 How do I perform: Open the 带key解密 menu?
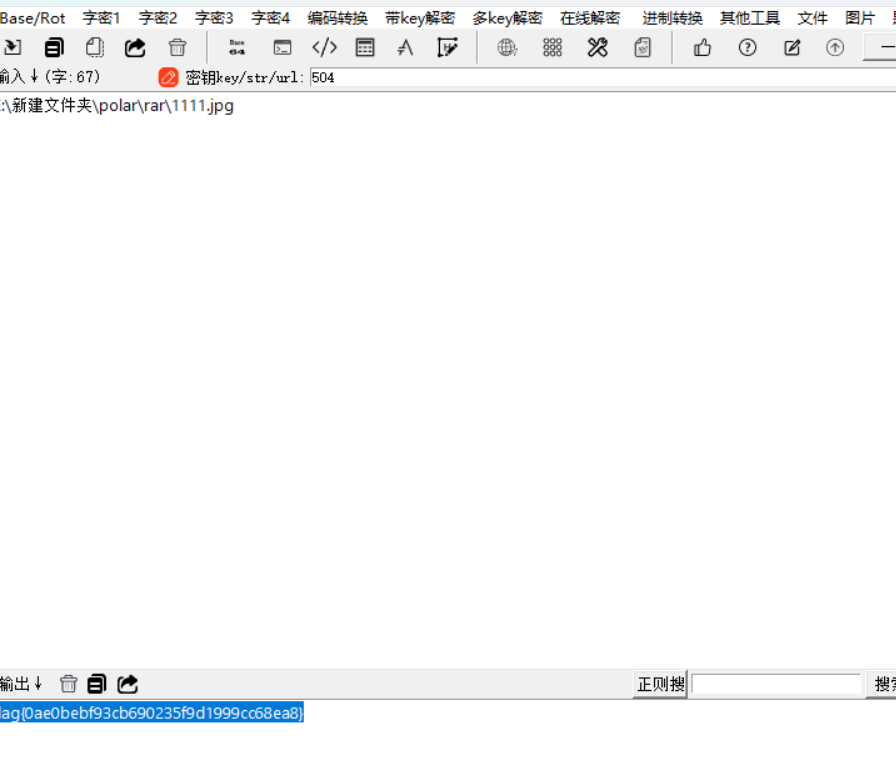click(x=420, y=18)
